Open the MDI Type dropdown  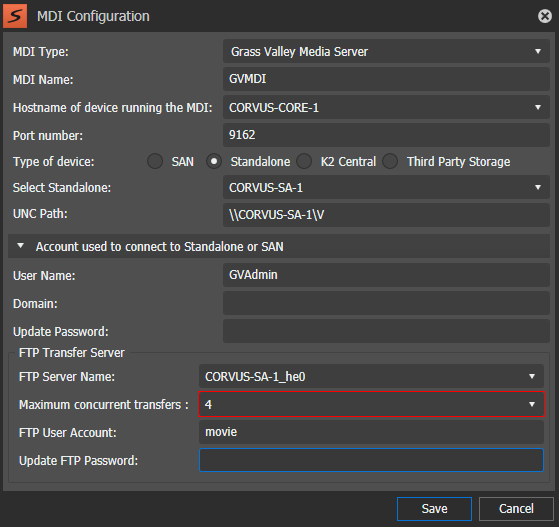pyautogui.click(x=386, y=51)
